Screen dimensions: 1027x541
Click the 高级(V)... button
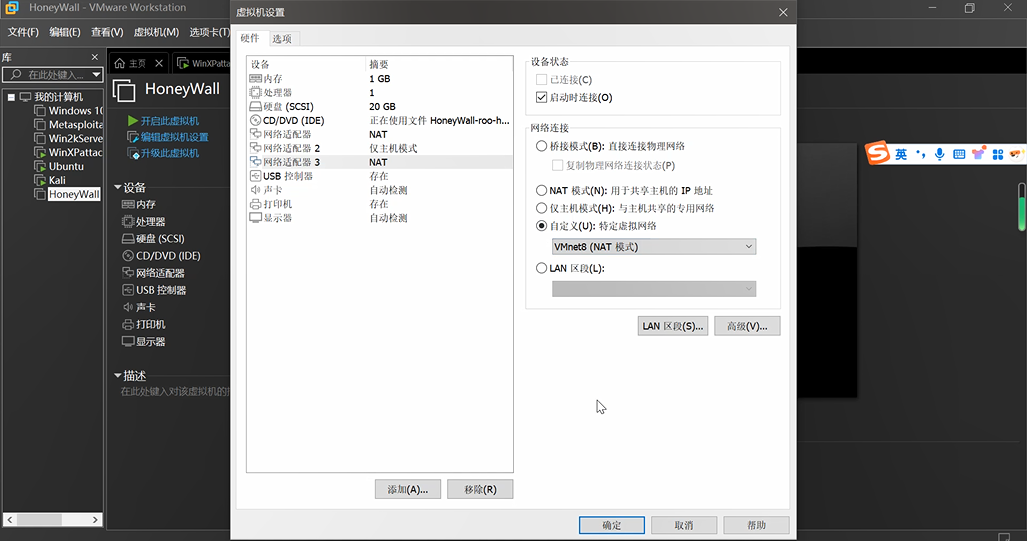click(x=747, y=326)
